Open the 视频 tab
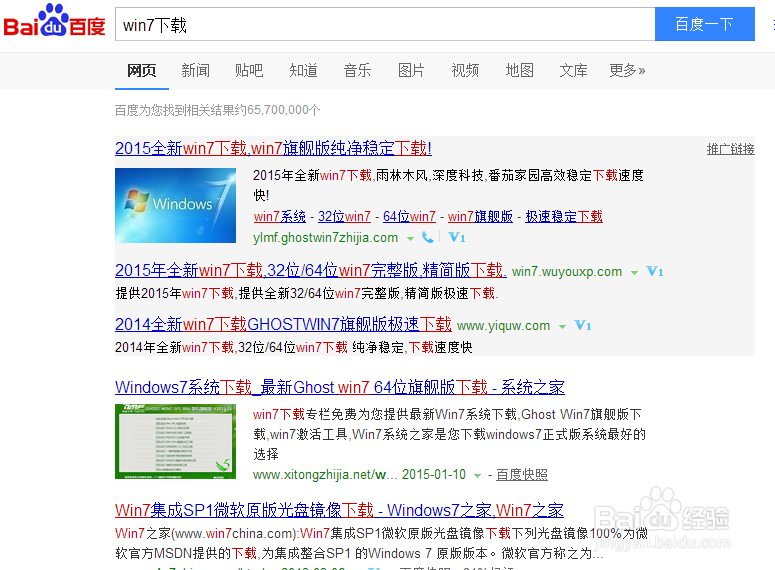775x570 pixels. pyautogui.click(x=465, y=71)
